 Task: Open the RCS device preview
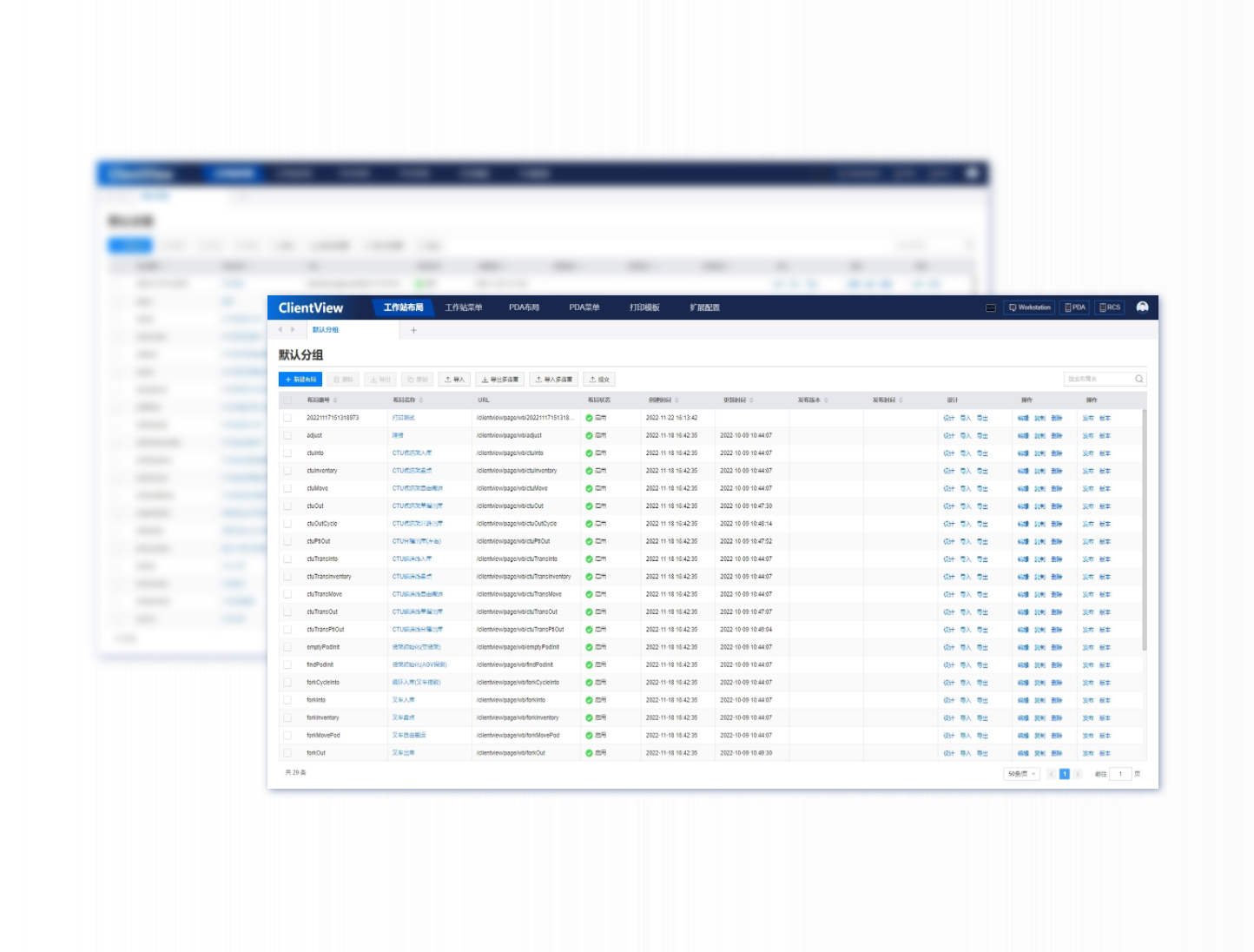pos(1110,307)
